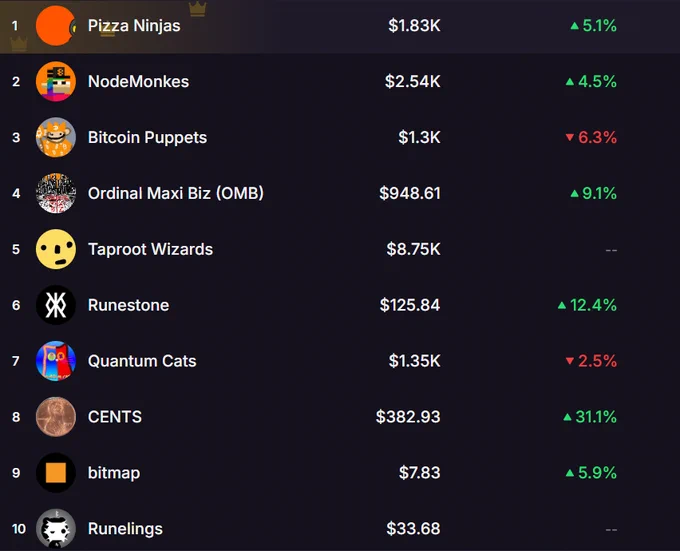This screenshot has height=551, width=680.
Task: Open the Pizza Ninjas orange avatar icon
Action: click(x=56, y=26)
